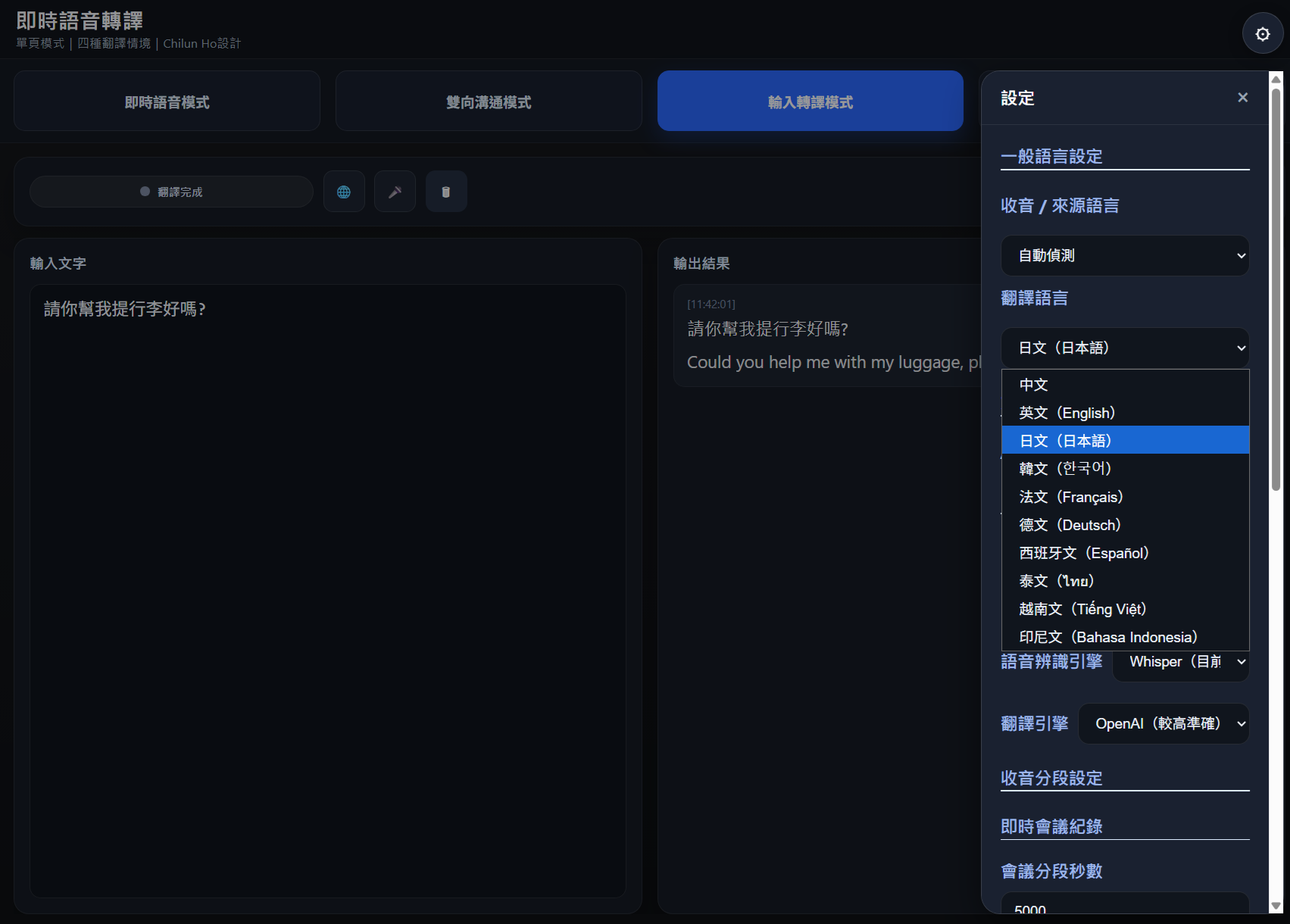Click the translated English output text
This screenshot has height=924, width=1290.
coord(834,363)
